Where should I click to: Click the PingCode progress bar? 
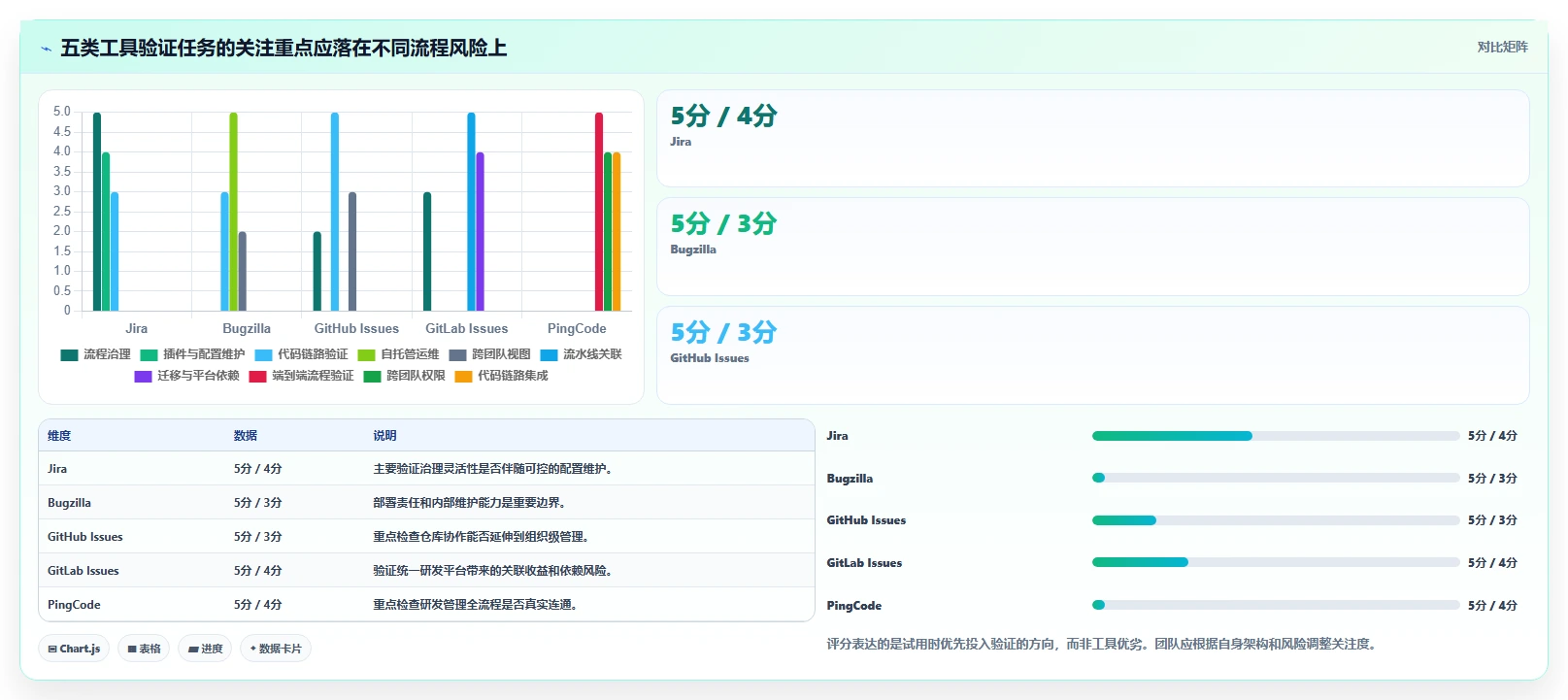click(x=1276, y=605)
